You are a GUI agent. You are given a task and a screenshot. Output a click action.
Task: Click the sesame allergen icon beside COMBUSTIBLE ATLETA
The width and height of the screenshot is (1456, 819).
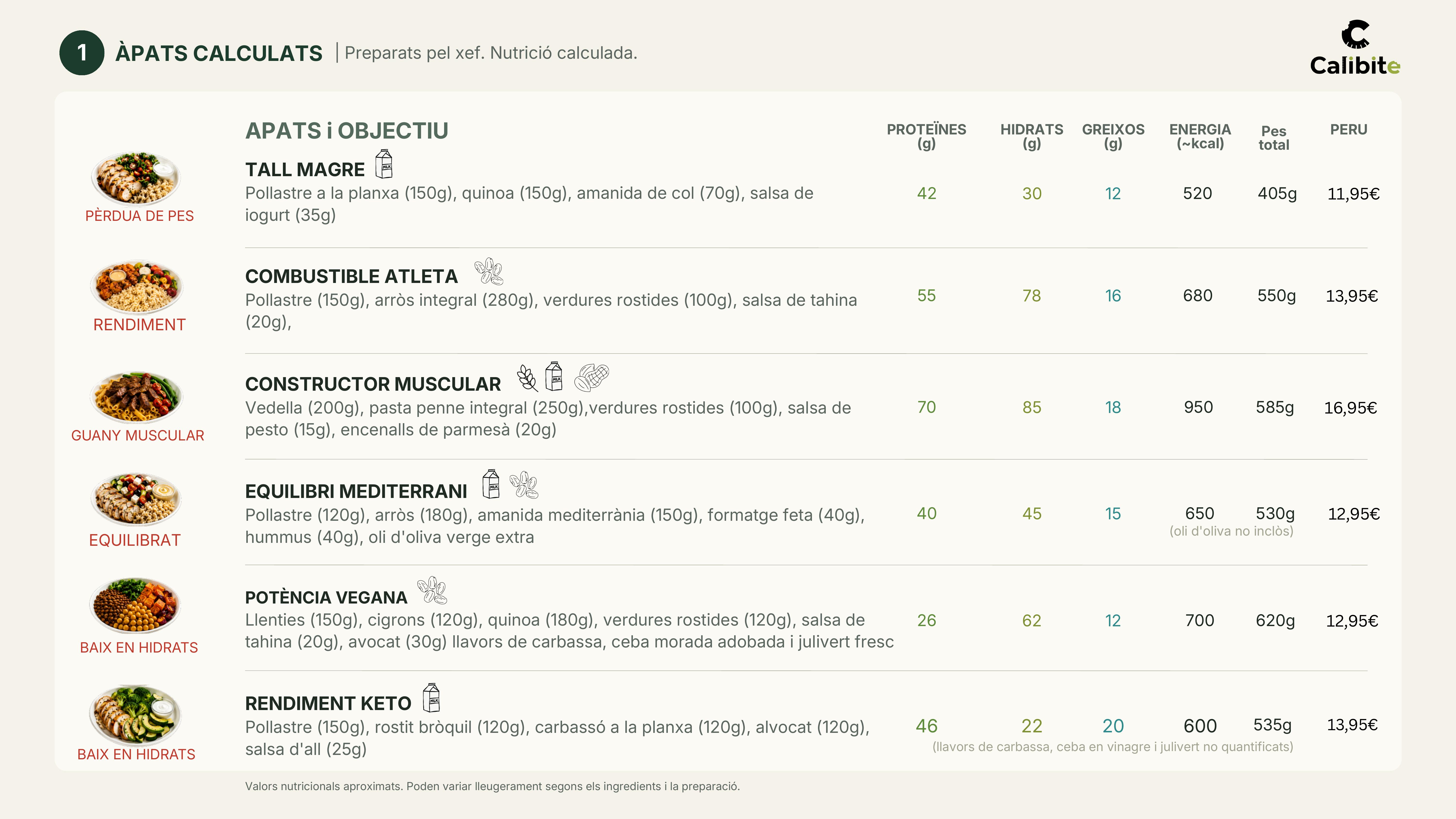[489, 271]
